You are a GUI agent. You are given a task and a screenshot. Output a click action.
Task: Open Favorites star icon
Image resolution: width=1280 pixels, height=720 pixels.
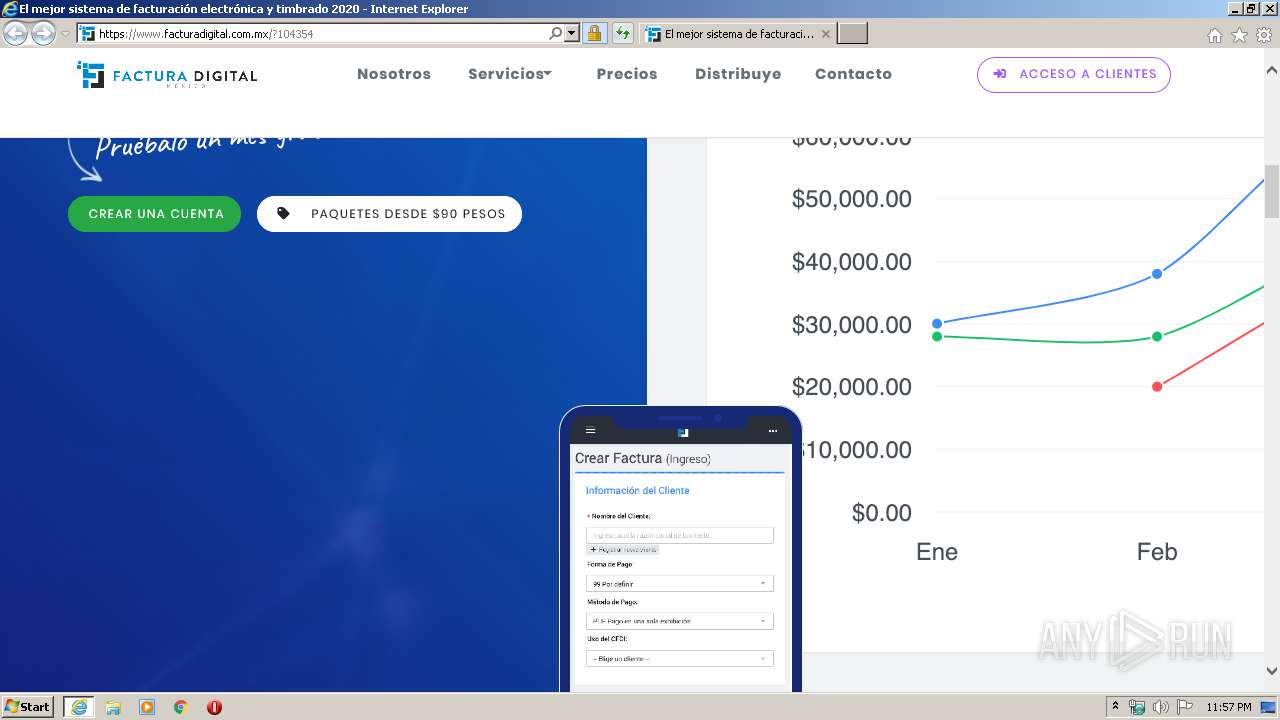pos(1239,35)
